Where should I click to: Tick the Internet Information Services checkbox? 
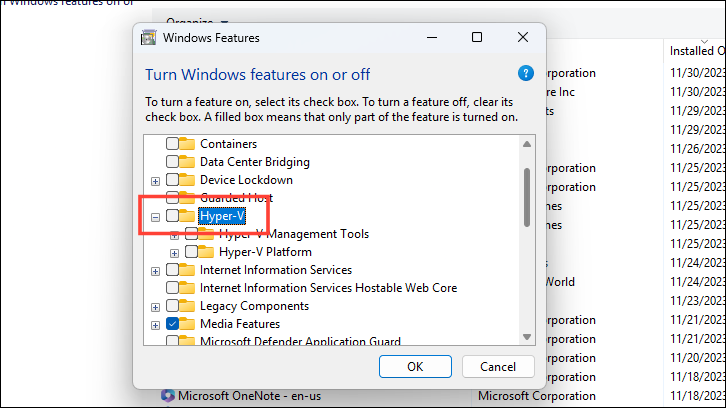coord(172,270)
